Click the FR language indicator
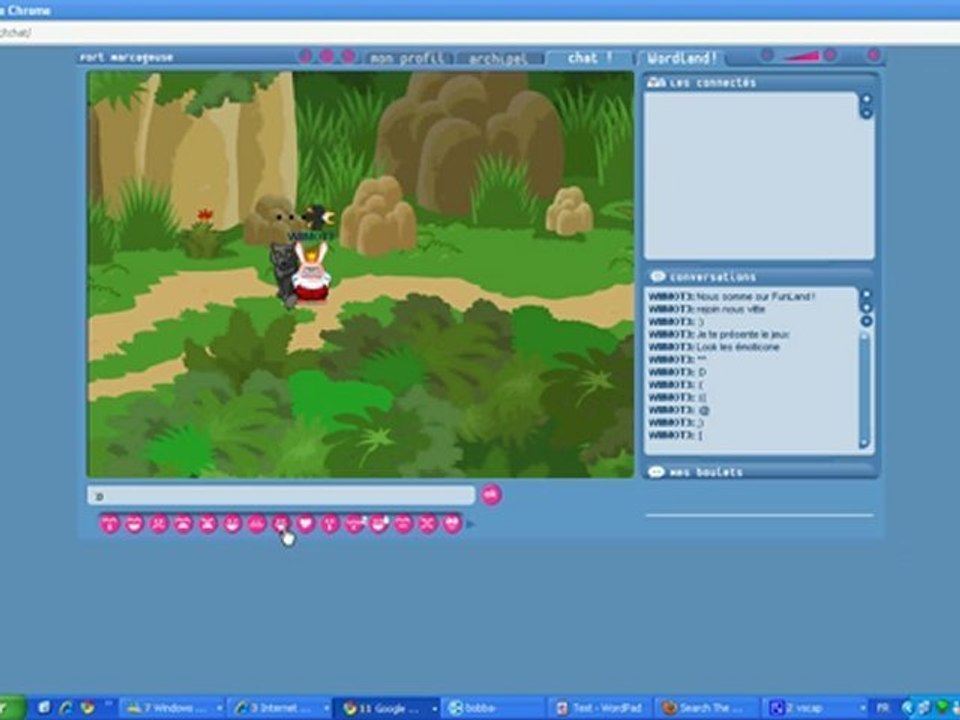Image resolution: width=960 pixels, height=720 pixels. pyautogui.click(x=883, y=708)
